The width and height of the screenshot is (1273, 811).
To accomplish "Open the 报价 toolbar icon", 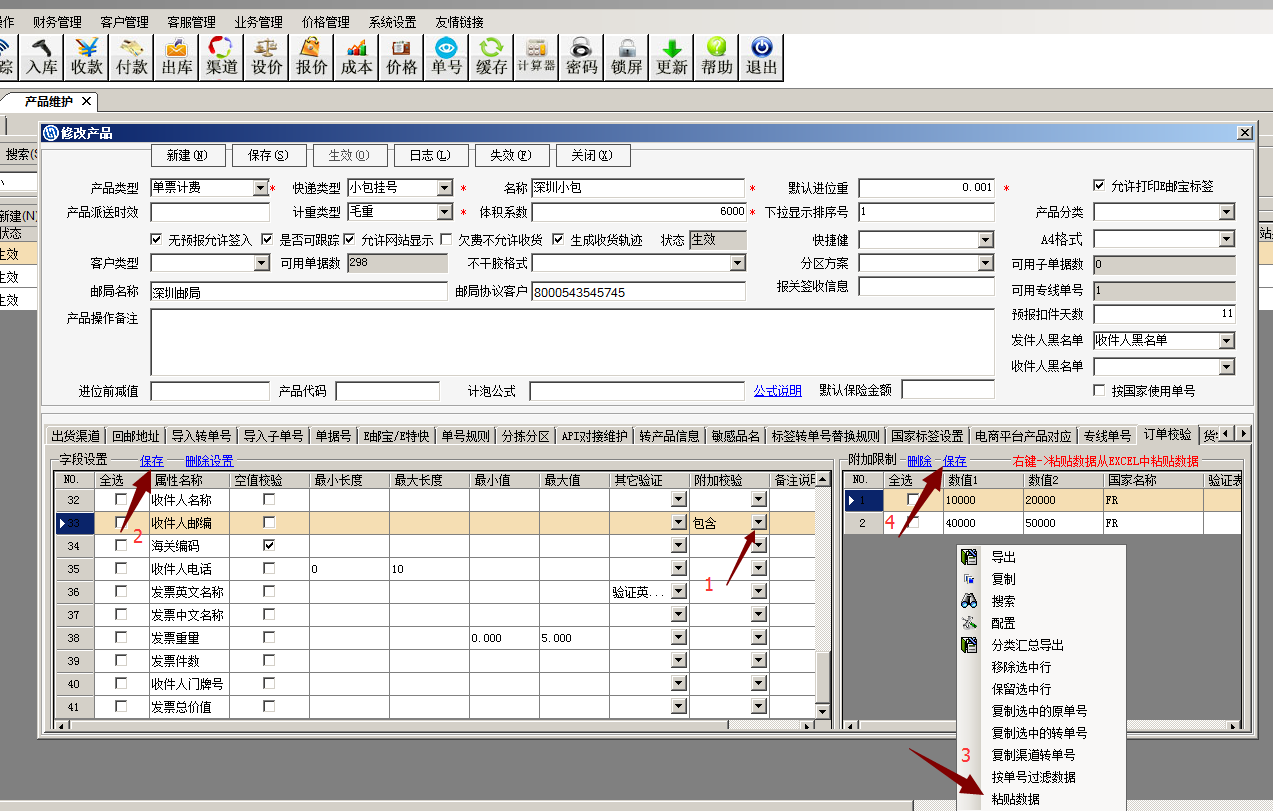I will [311, 57].
